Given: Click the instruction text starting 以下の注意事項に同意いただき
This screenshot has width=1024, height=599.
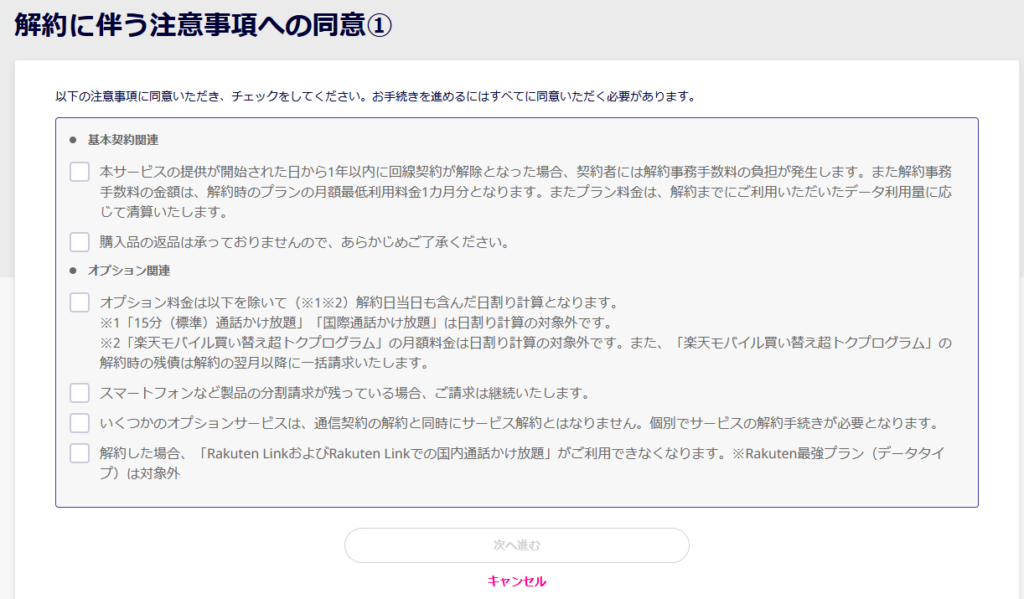Looking at the screenshot, I should [x=376, y=97].
